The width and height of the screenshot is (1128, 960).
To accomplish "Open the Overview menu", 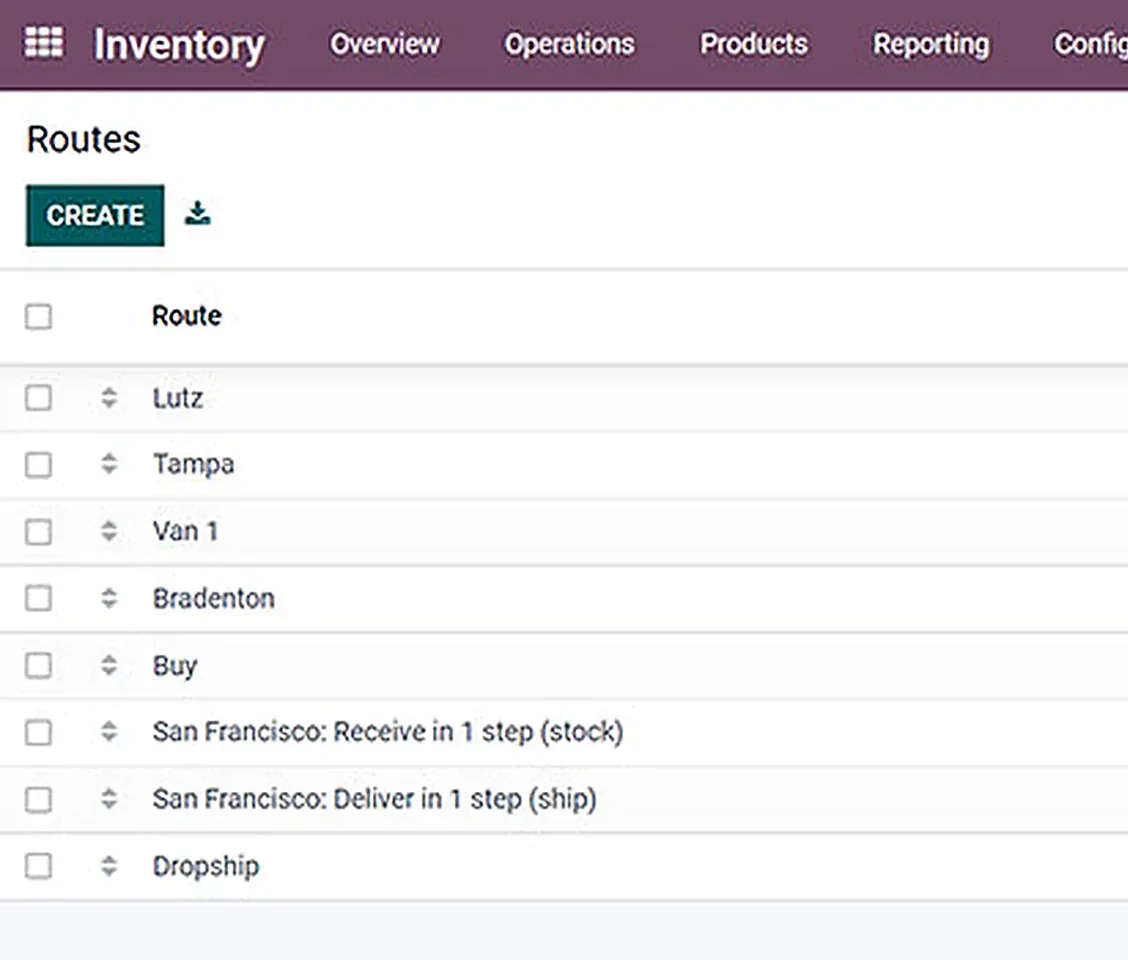I will 385,44.
